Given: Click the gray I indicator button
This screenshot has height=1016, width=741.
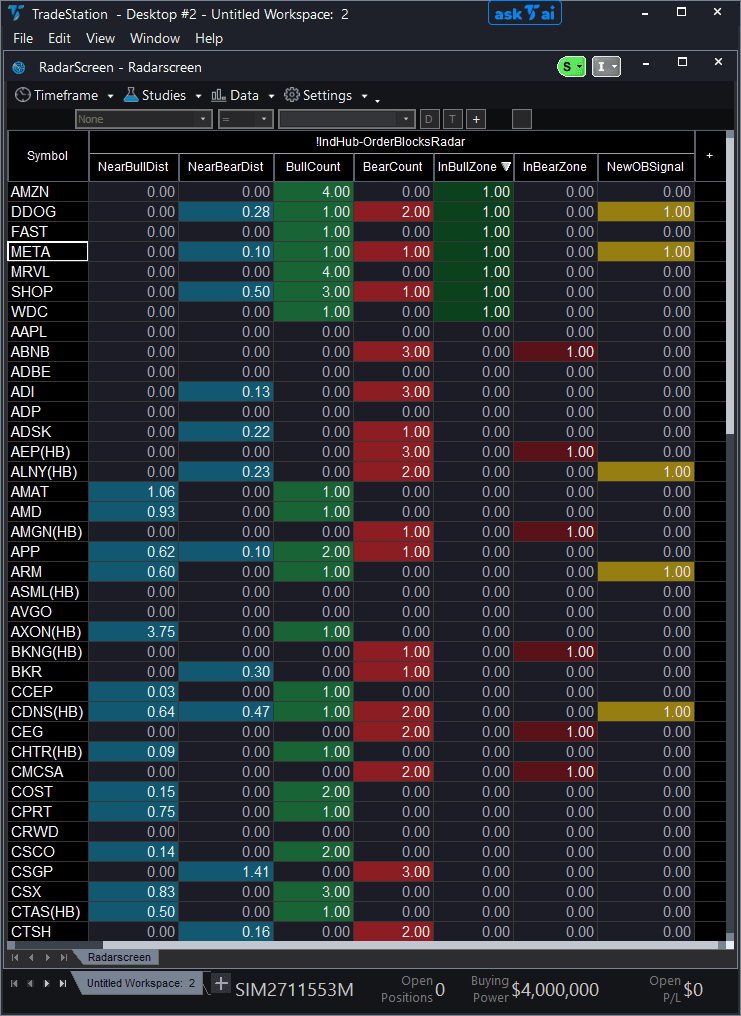Looking at the screenshot, I should click(604, 66).
